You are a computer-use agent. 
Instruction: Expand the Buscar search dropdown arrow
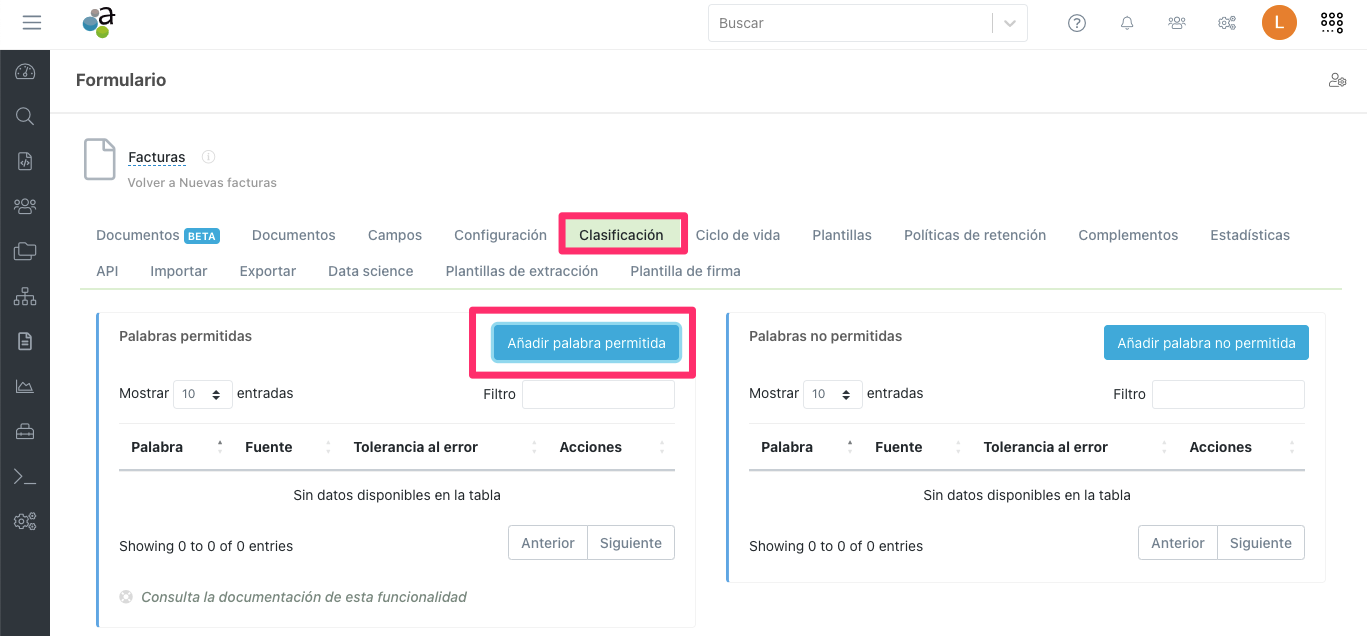click(1010, 23)
